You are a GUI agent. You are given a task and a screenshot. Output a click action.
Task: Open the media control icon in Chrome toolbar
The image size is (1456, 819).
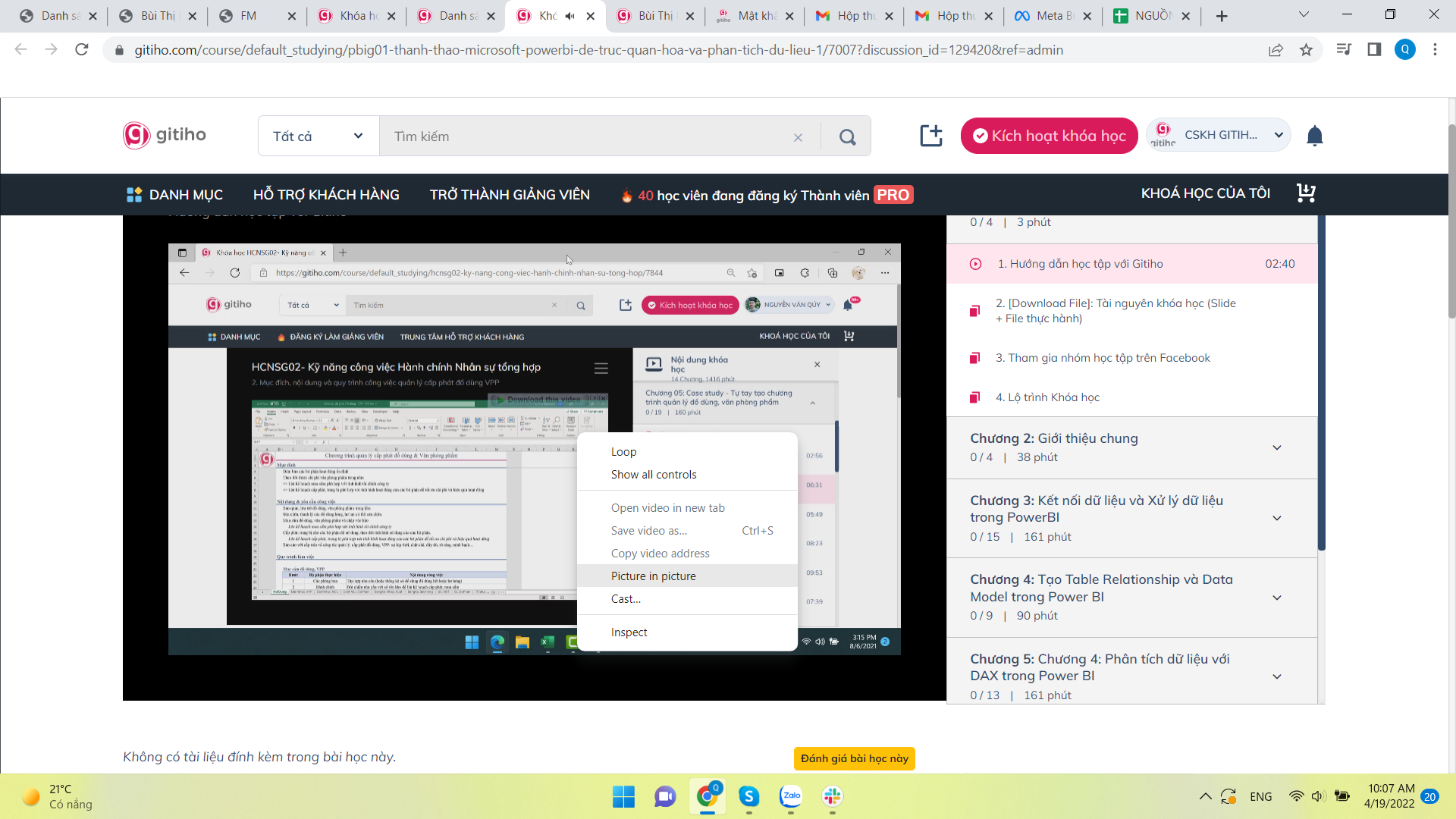pyautogui.click(x=1344, y=49)
